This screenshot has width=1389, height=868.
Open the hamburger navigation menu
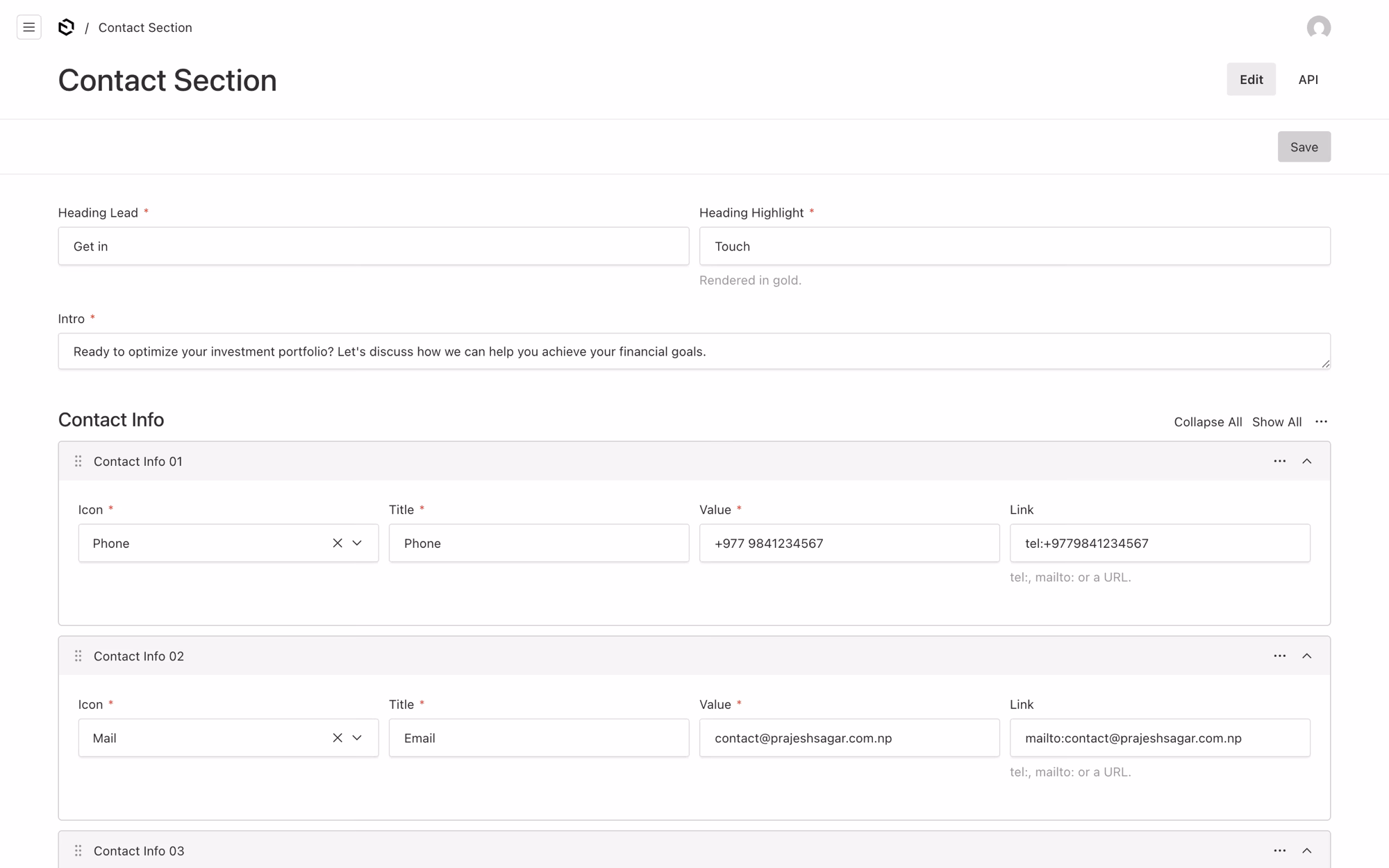pyautogui.click(x=28, y=27)
